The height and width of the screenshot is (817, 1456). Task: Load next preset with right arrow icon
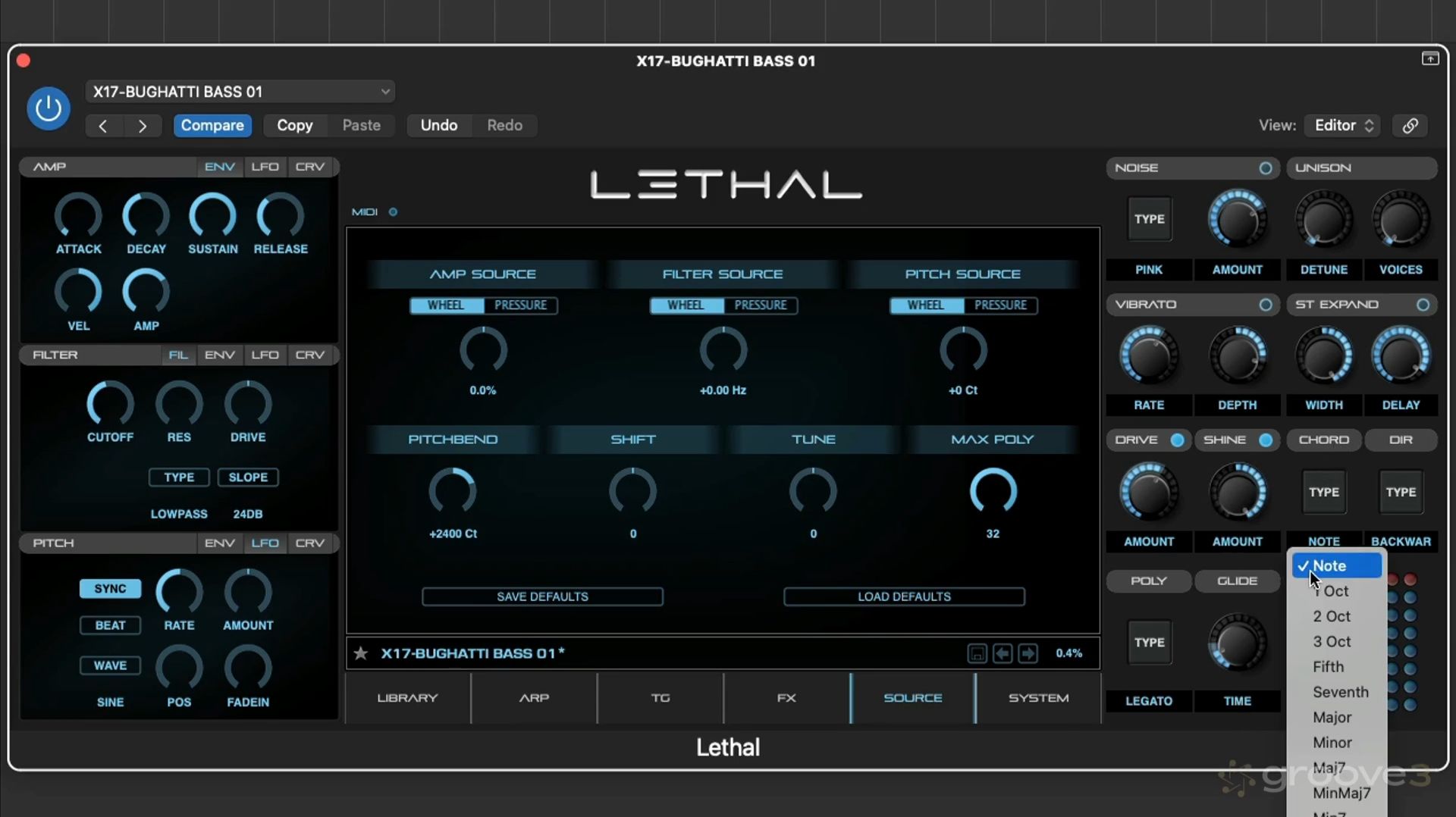tap(1028, 653)
